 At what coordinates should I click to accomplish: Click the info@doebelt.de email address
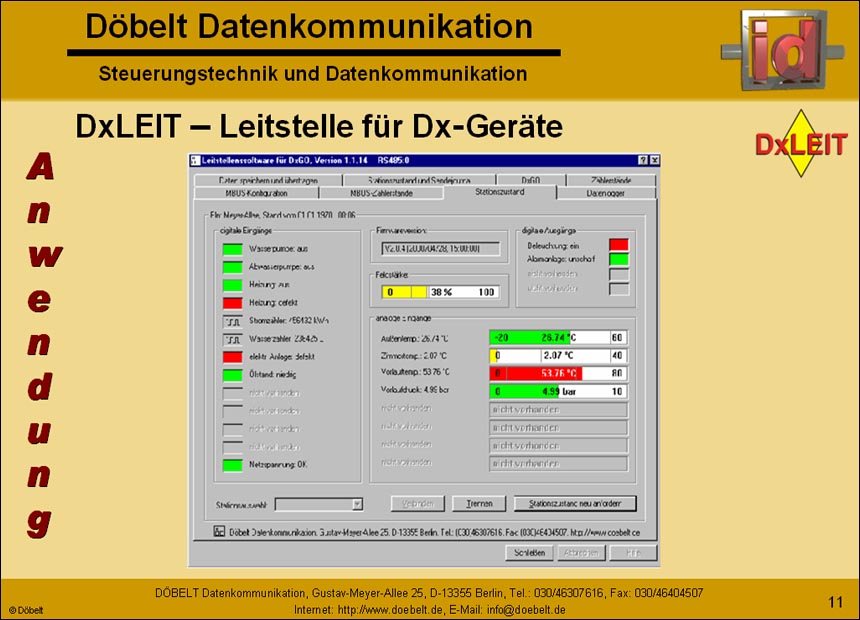(x=526, y=610)
